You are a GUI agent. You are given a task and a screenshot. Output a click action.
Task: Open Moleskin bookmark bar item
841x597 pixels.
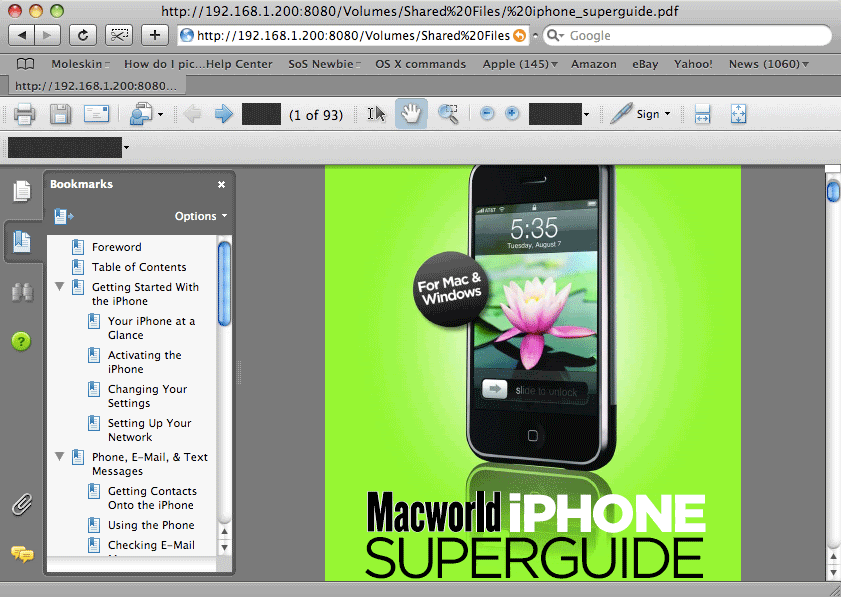(x=80, y=64)
